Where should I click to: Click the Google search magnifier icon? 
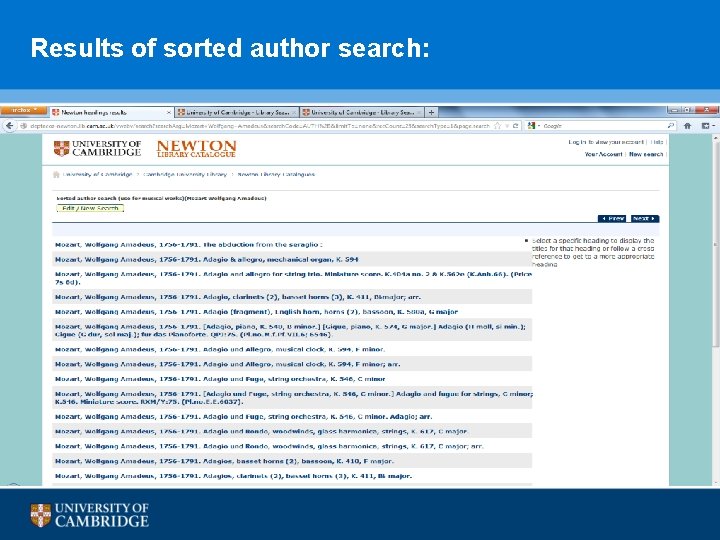coord(670,125)
